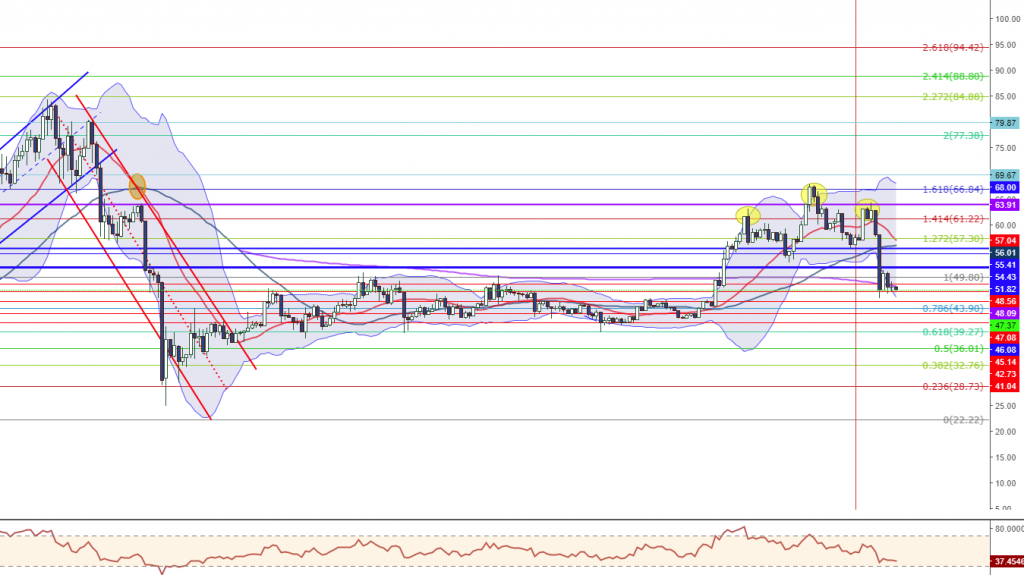1024x575 pixels.
Task: Select the highest yellow ellipse near 68.00
Action: coord(814,193)
